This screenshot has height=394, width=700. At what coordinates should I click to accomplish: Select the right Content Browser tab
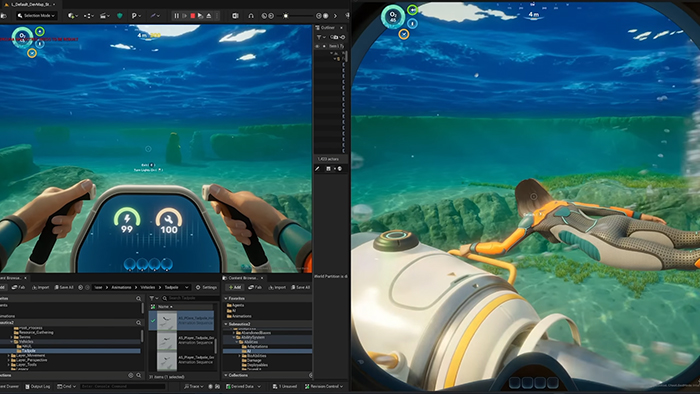[x=242, y=278]
